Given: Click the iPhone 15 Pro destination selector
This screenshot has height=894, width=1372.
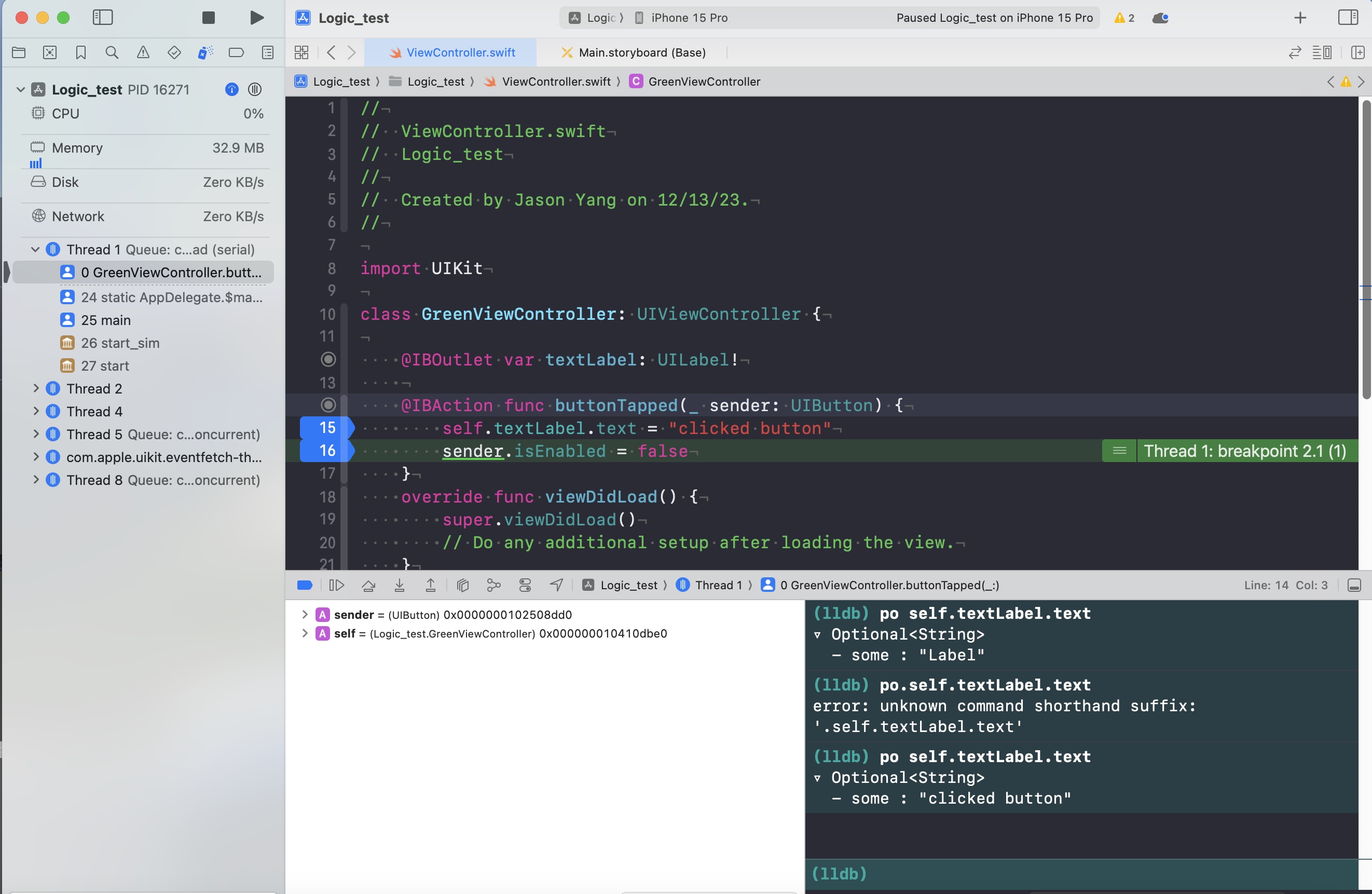Looking at the screenshot, I should click(x=688, y=18).
